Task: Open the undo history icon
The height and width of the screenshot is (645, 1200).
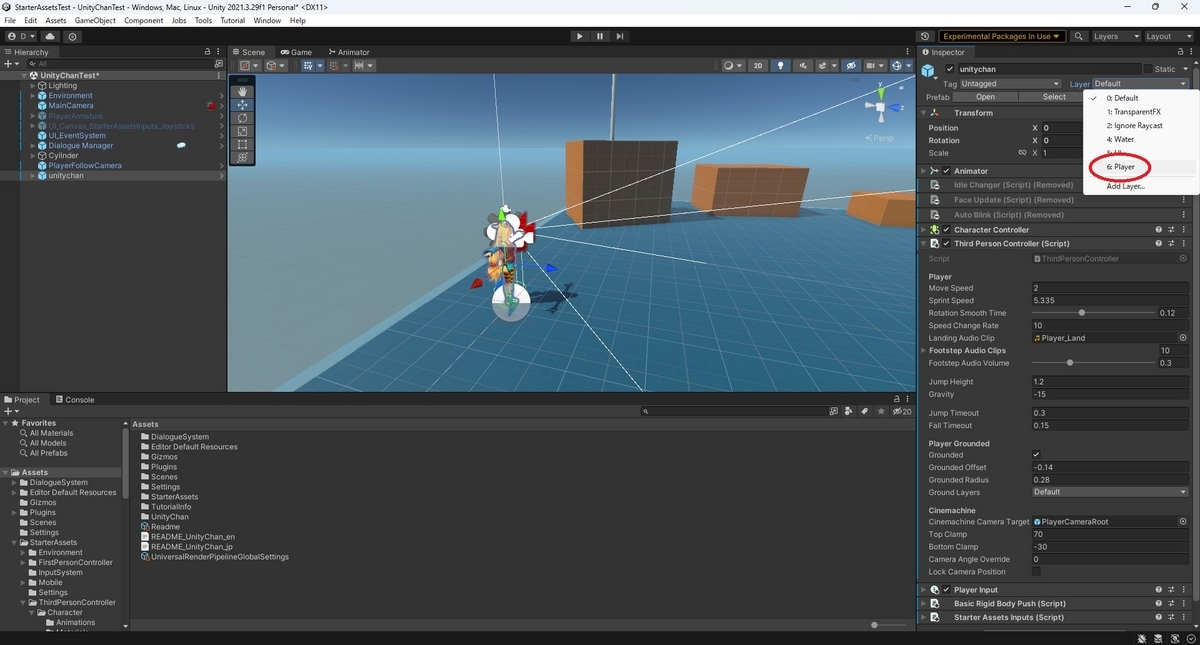Action: point(924,36)
